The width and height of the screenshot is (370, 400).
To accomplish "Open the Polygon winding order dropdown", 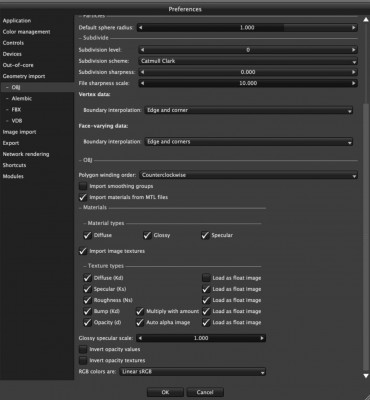I will click(x=248, y=175).
